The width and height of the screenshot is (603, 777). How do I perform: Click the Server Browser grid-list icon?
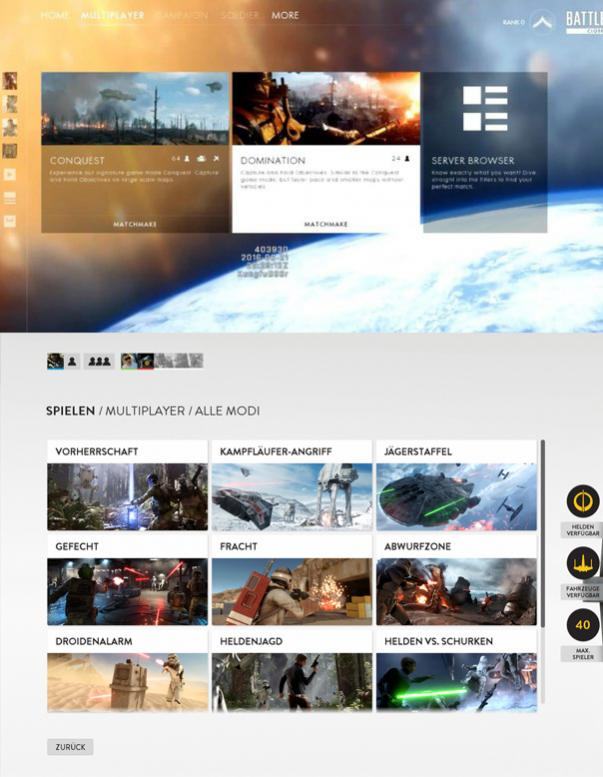click(485, 109)
